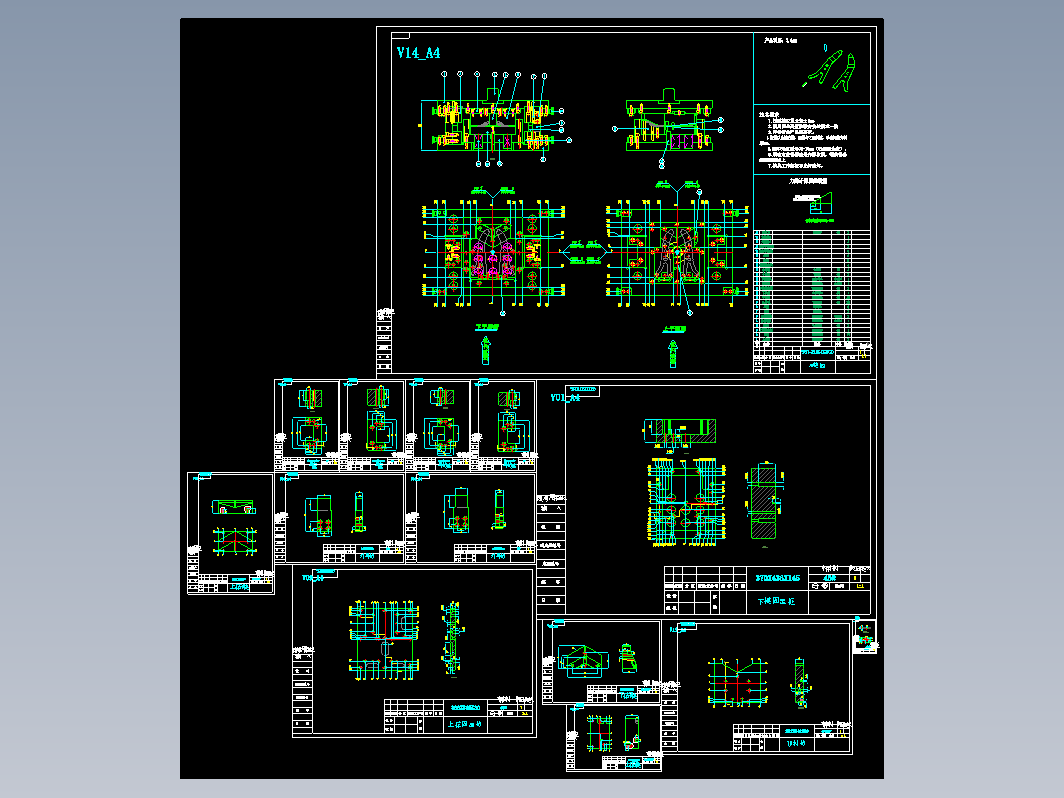
Task: Select the hatched side section view on V01_A4
Action: click(x=765, y=502)
